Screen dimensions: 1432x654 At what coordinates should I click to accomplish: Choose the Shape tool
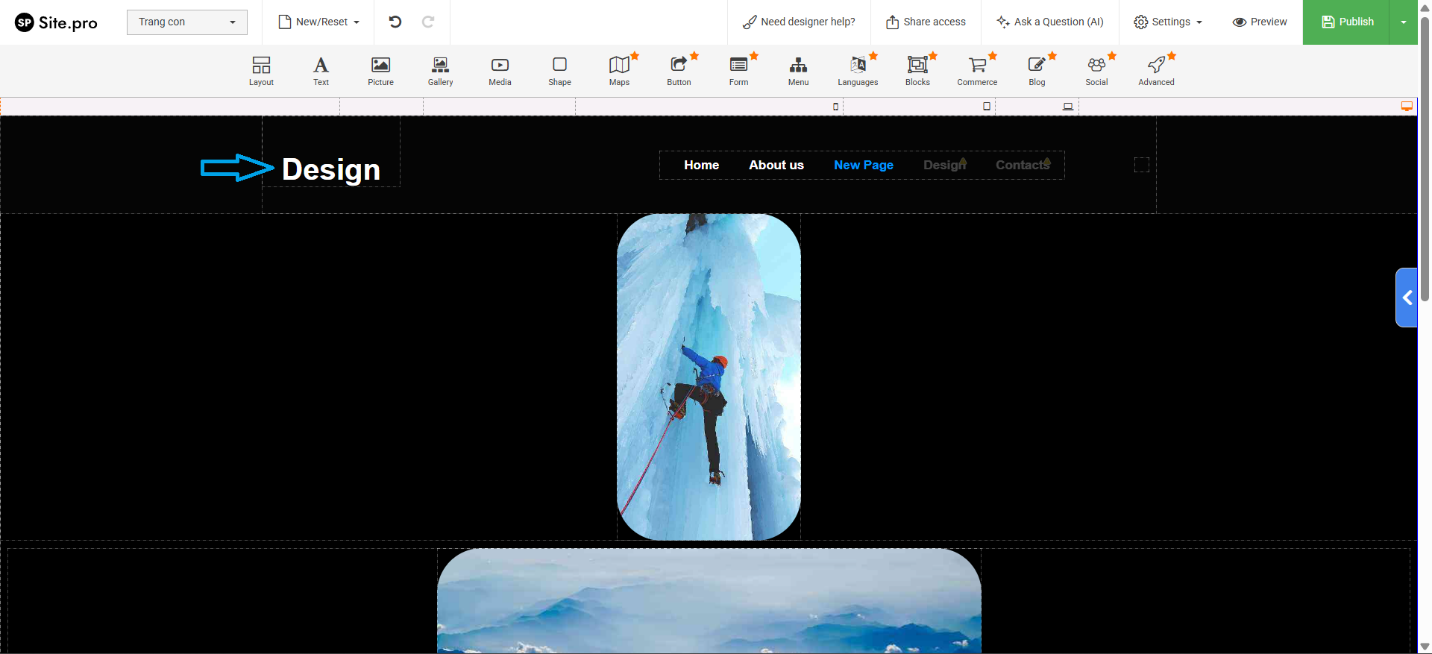pos(560,66)
